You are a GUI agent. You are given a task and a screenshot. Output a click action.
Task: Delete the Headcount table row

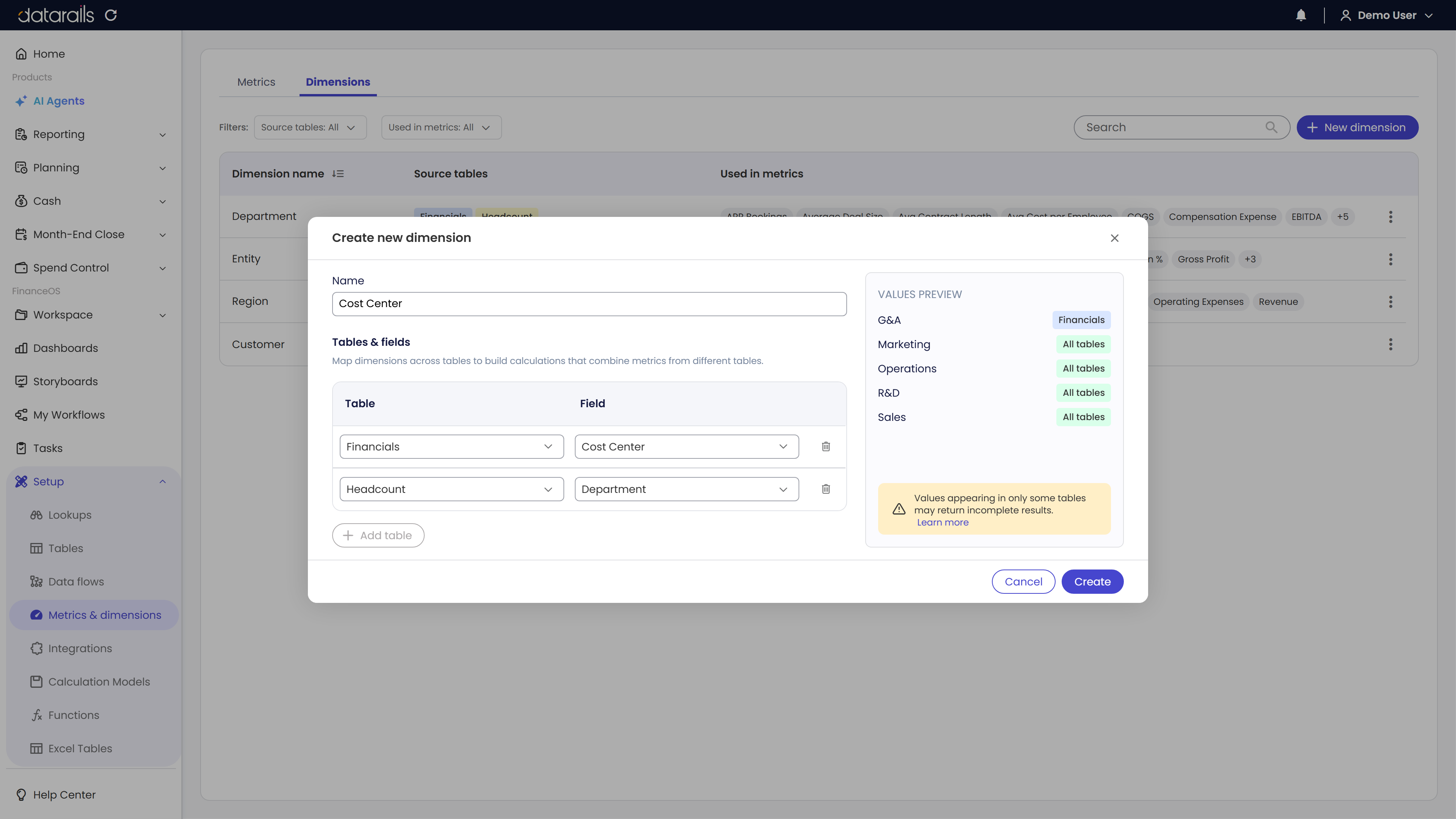(826, 489)
